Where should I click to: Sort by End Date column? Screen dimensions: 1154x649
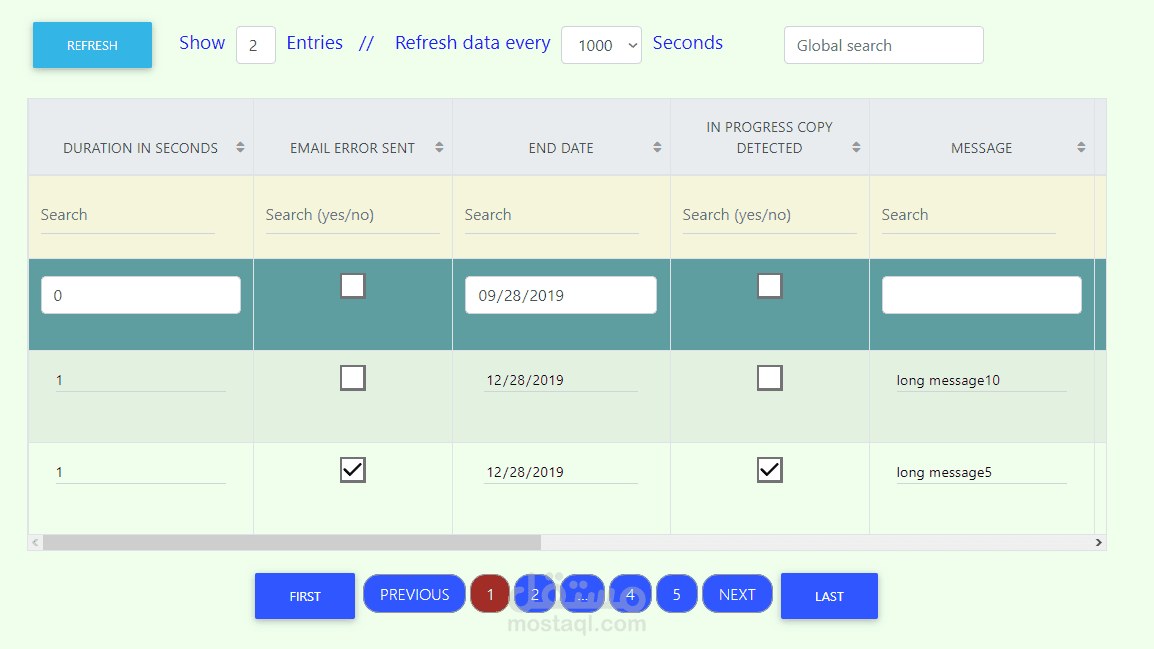coord(657,148)
